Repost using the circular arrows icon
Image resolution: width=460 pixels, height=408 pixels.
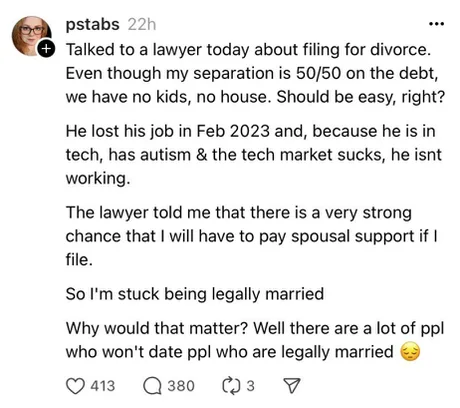pos(232,386)
